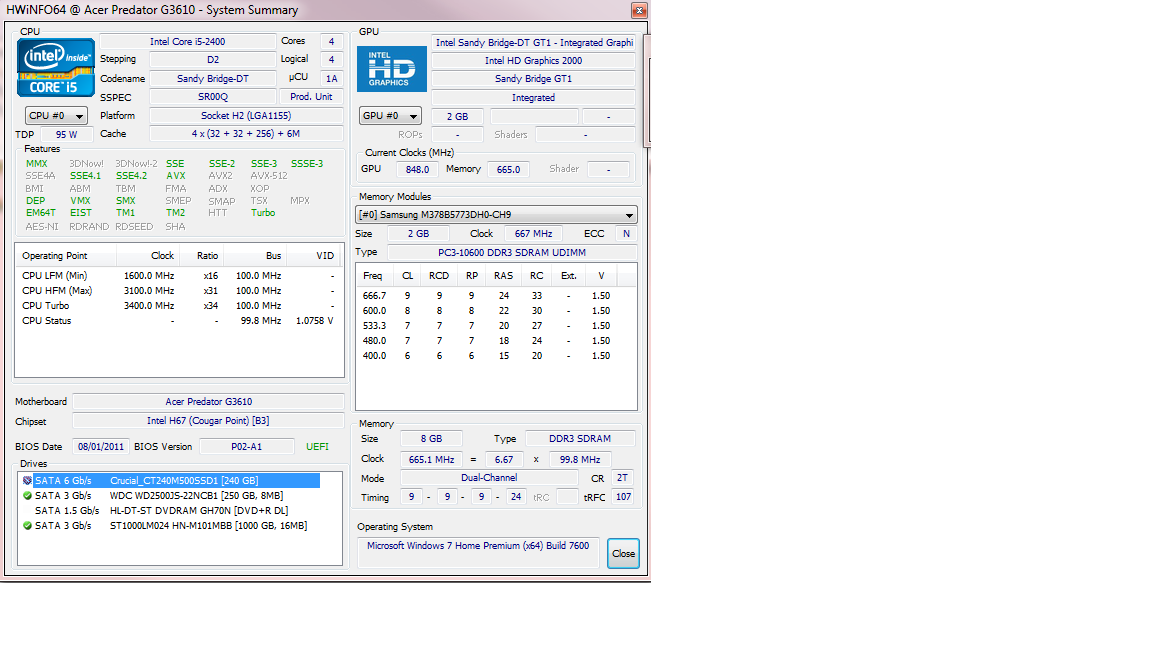Click the GPU clock 848.0 value
1152x648 pixels.
pyautogui.click(x=417, y=170)
